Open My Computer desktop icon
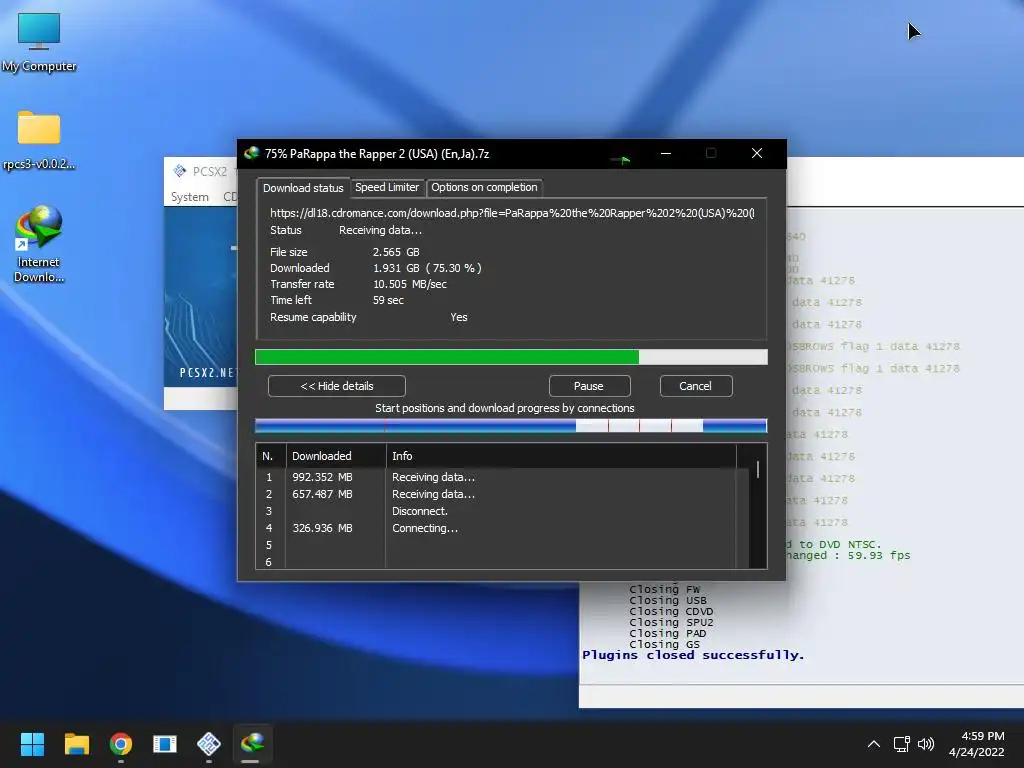Image resolution: width=1024 pixels, height=768 pixels. tap(39, 41)
